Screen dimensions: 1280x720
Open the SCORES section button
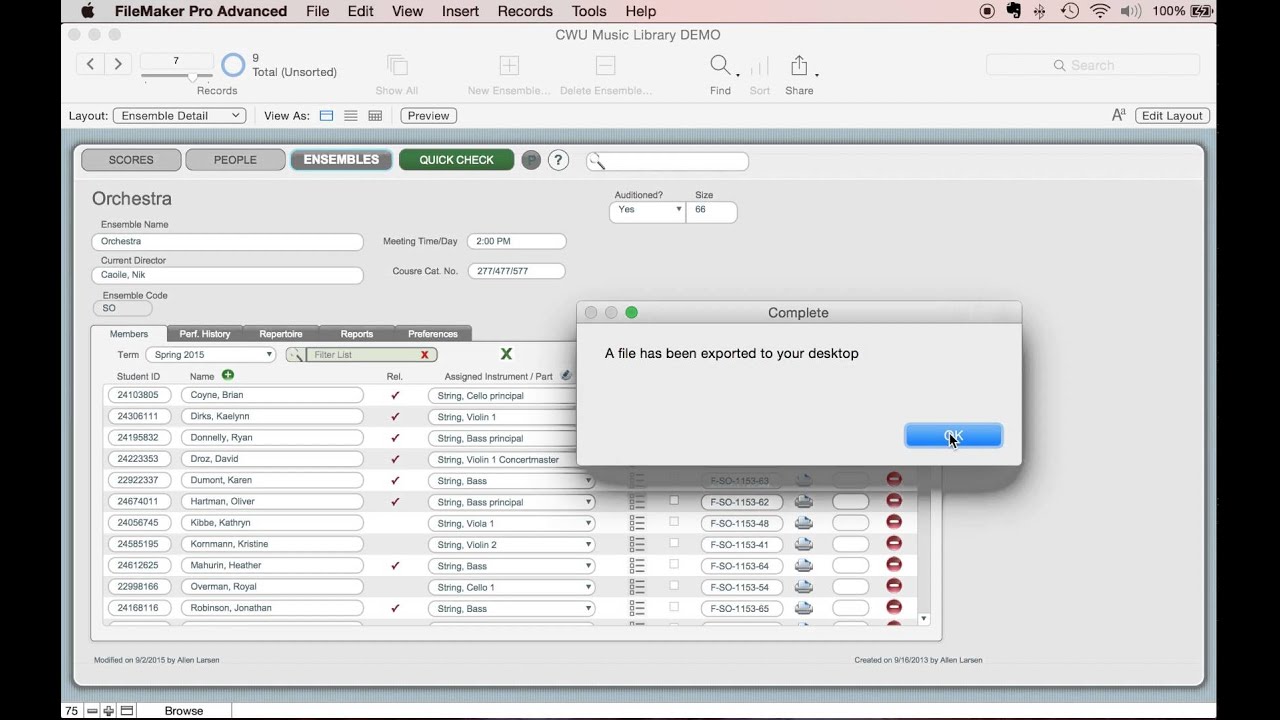[131, 160]
